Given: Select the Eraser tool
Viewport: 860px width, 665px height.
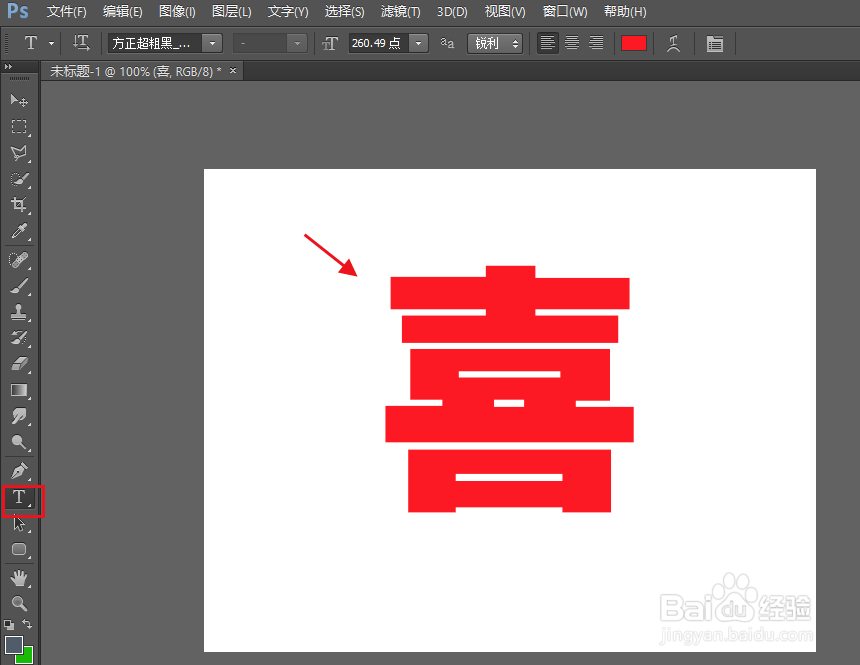Looking at the screenshot, I should (19, 364).
